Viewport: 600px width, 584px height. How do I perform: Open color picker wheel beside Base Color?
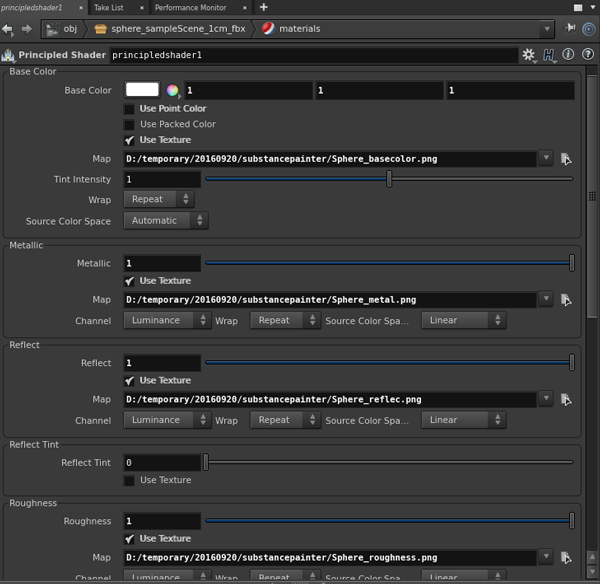[x=173, y=90]
